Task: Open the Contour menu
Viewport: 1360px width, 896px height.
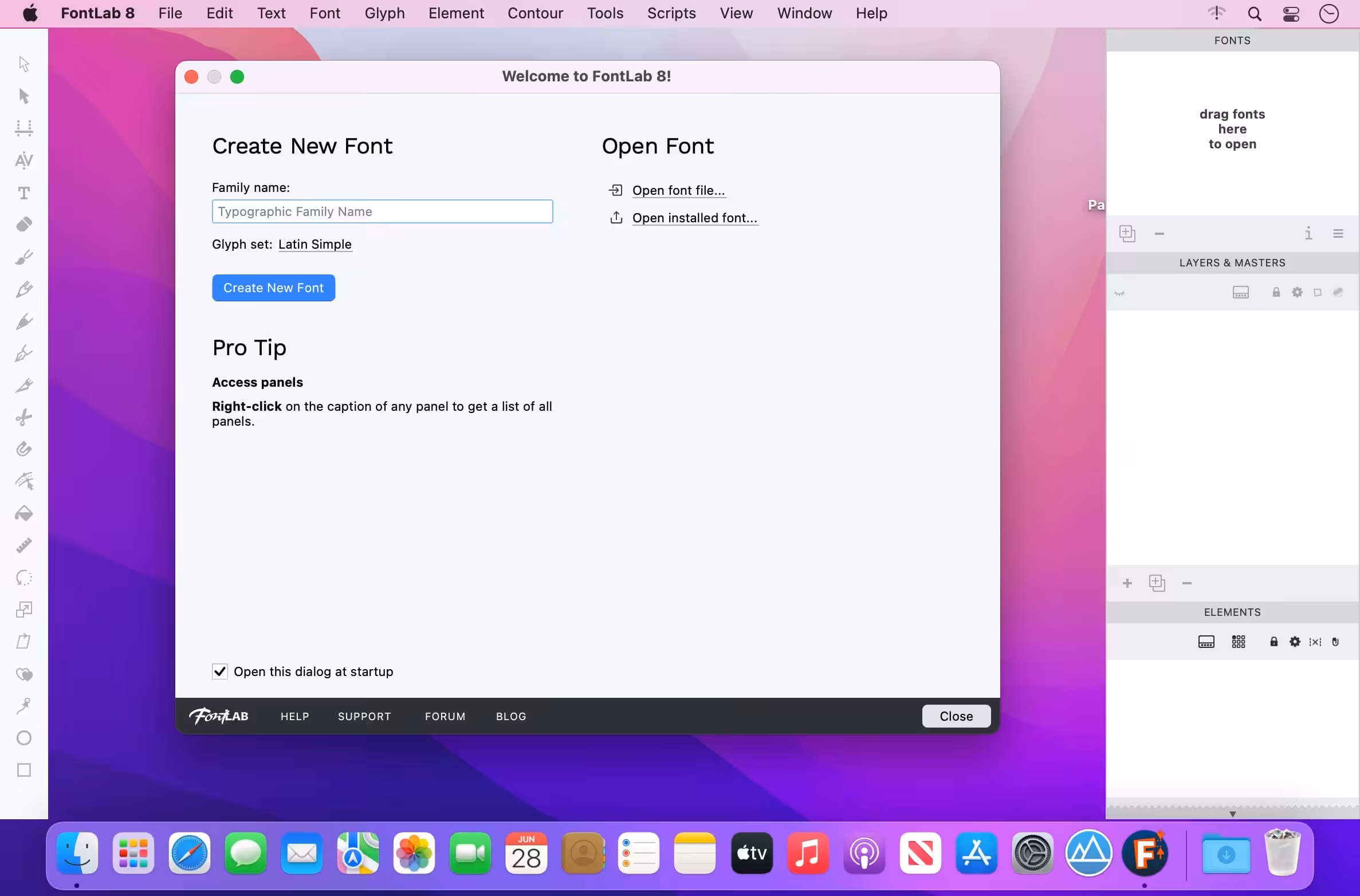Action: click(x=535, y=13)
